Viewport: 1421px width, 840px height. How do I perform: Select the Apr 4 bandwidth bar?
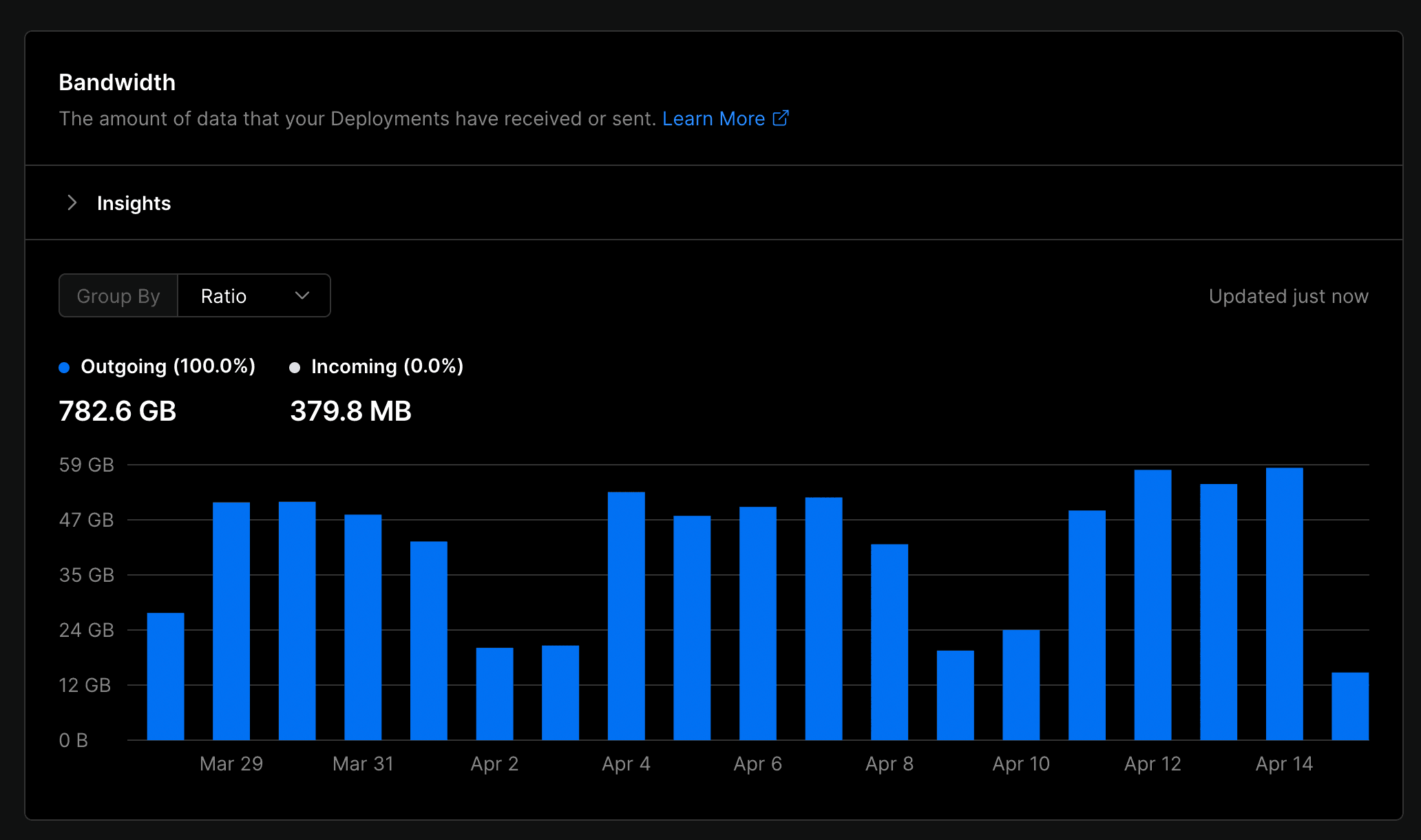[626, 616]
